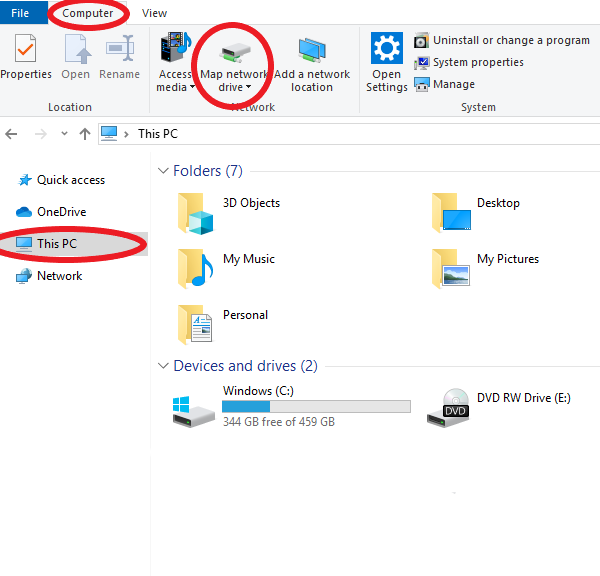Open the Map network drive dropdown arrow
Image resolution: width=600 pixels, height=576 pixels.
(248, 88)
